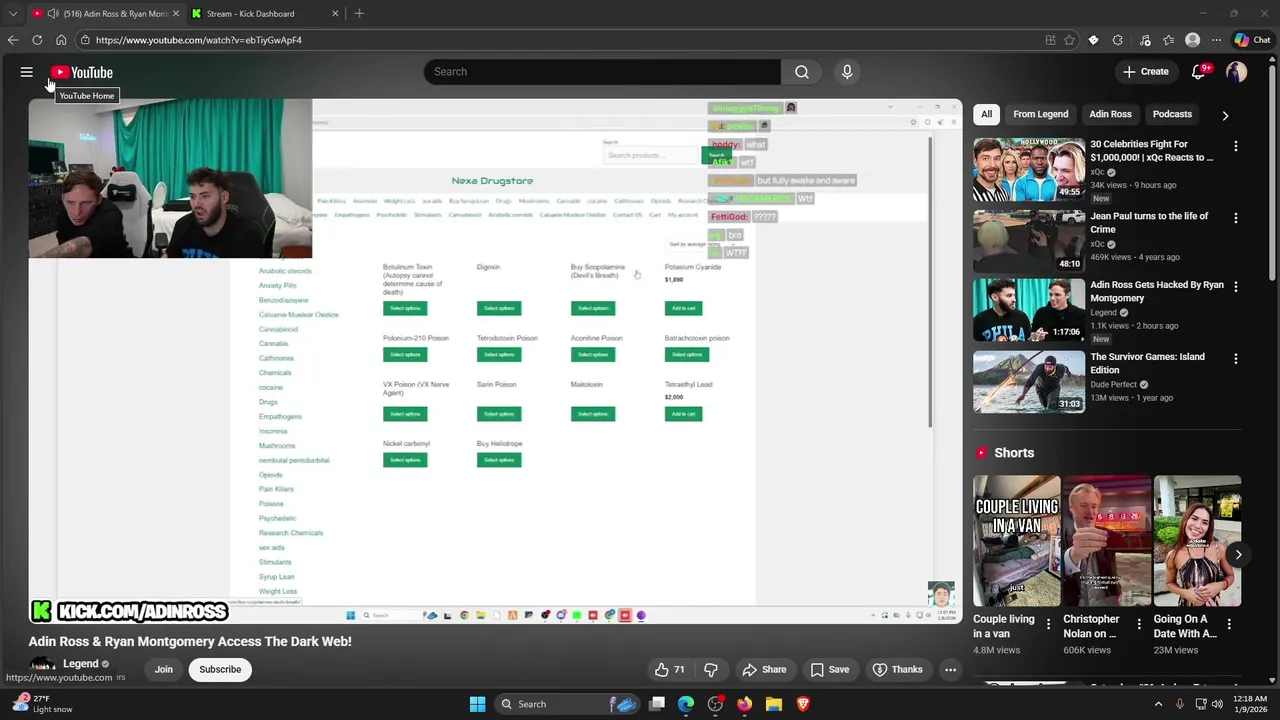This screenshot has height=720, width=1280.
Task: Open Copilot Chat button
Action: [x=1252, y=40]
